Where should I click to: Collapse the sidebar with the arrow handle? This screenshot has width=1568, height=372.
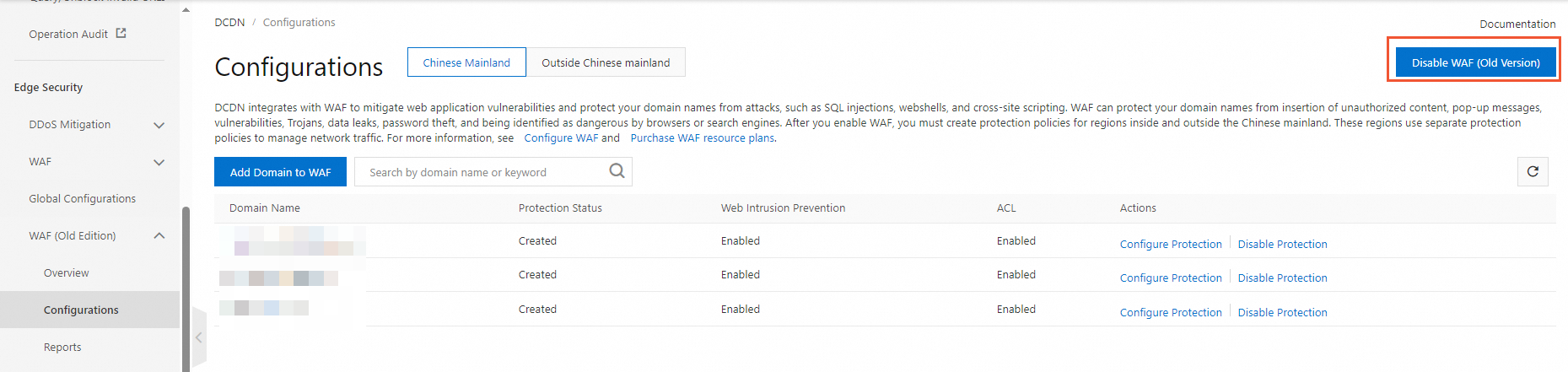click(199, 337)
